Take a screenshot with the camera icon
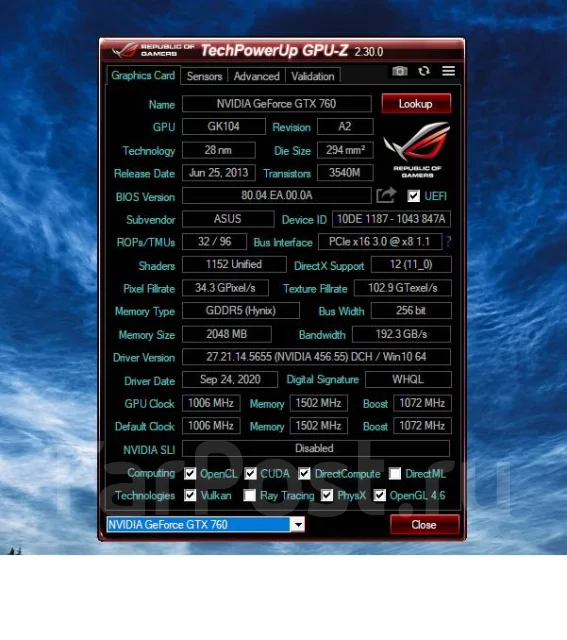567x640 pixels. [400, 71]
